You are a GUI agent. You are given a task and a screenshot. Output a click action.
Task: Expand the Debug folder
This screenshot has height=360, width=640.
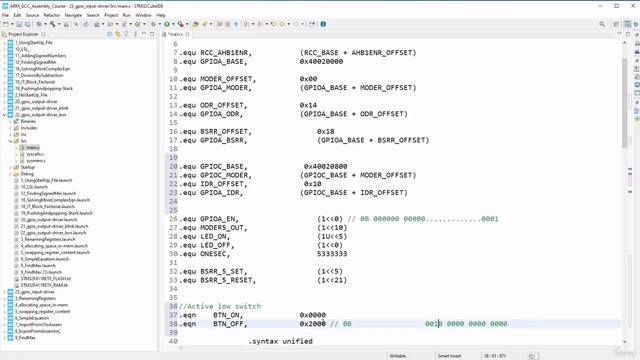tap(10, 174)
